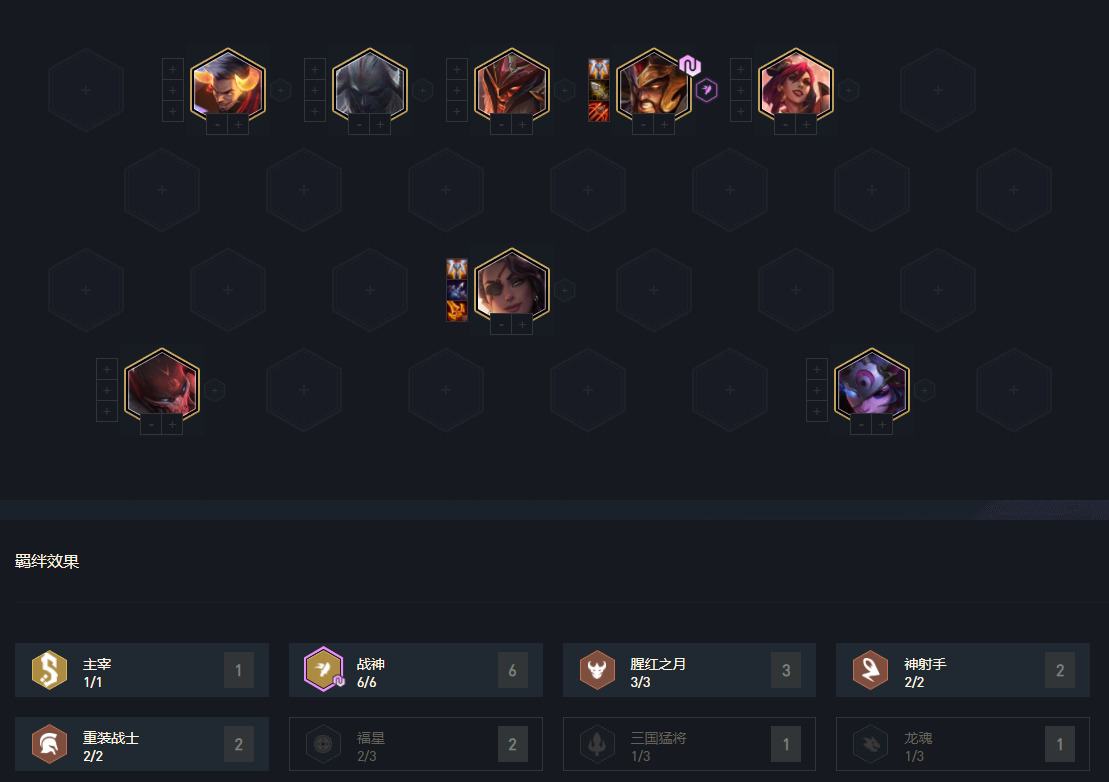Click the golden-helmet champion with purple emblem
Viewport: 1109px width, 782px height.
(654, 88)
